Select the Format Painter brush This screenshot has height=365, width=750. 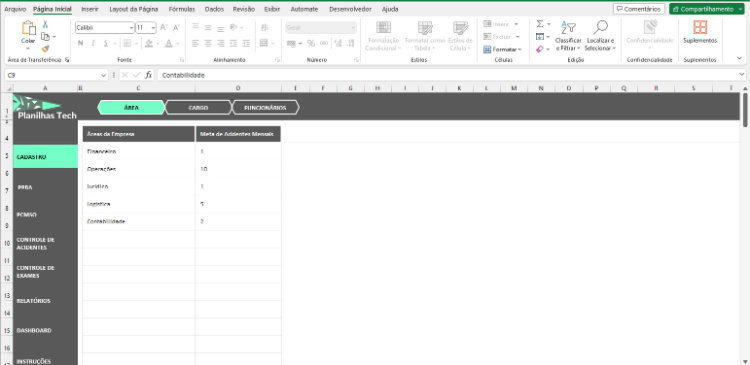[45, 48]
